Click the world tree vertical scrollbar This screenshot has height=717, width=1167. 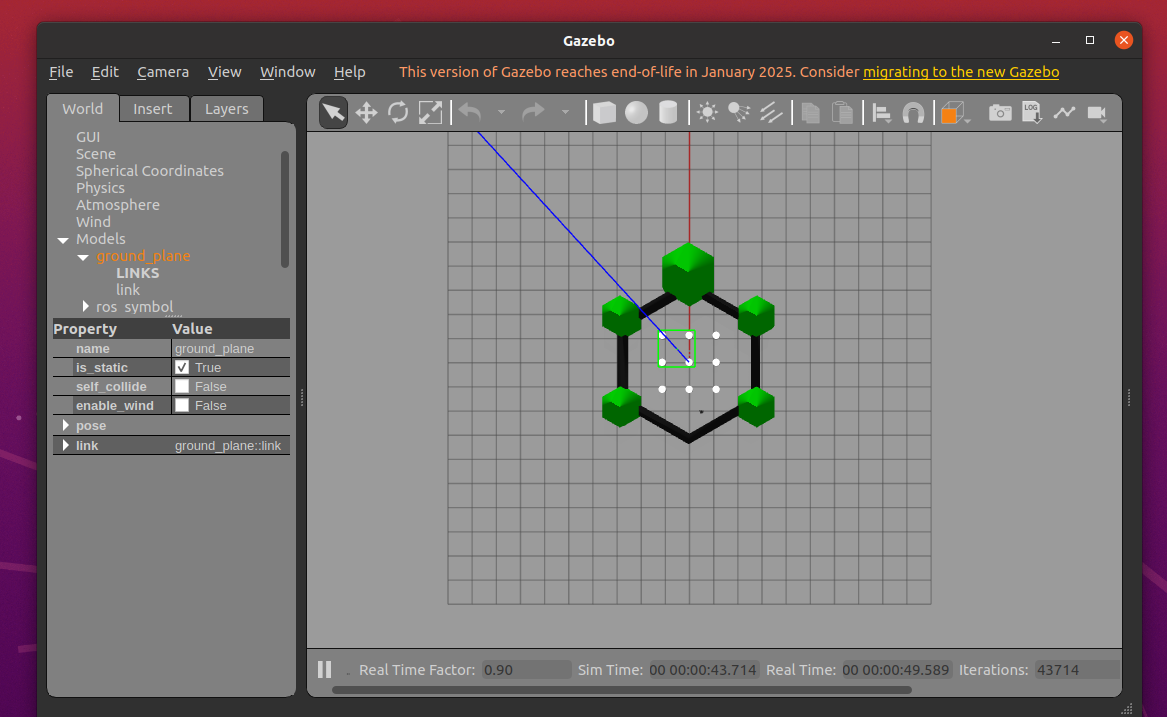[x=284, y=208]
